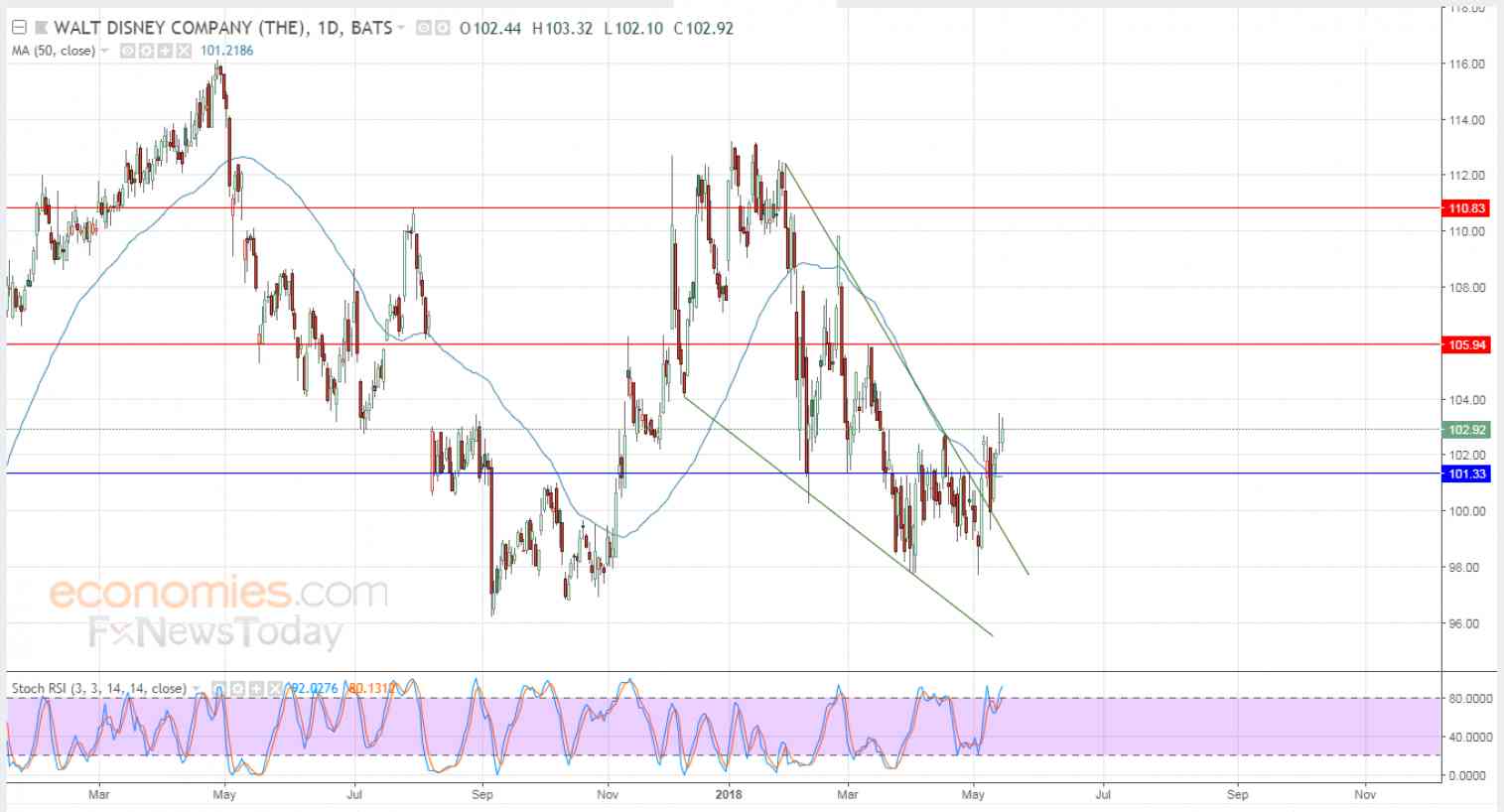Toggle visibility of the MA (50, close)

pos(127,51)
